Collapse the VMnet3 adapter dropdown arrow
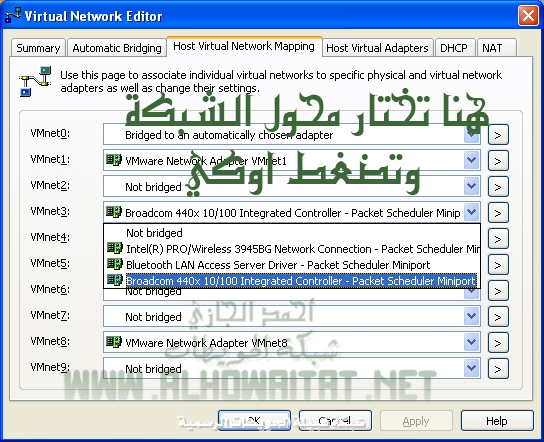 tap(471, 212)
